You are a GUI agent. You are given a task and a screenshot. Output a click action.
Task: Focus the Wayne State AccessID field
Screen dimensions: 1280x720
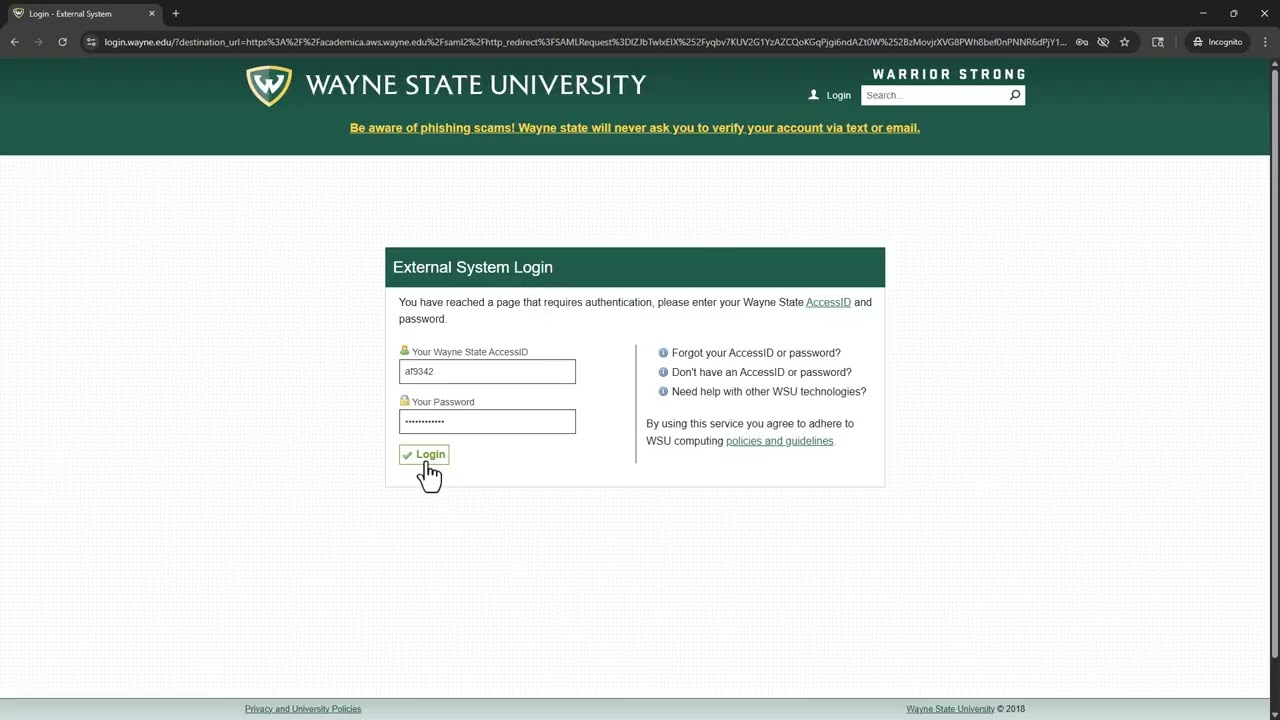point(487,371)
